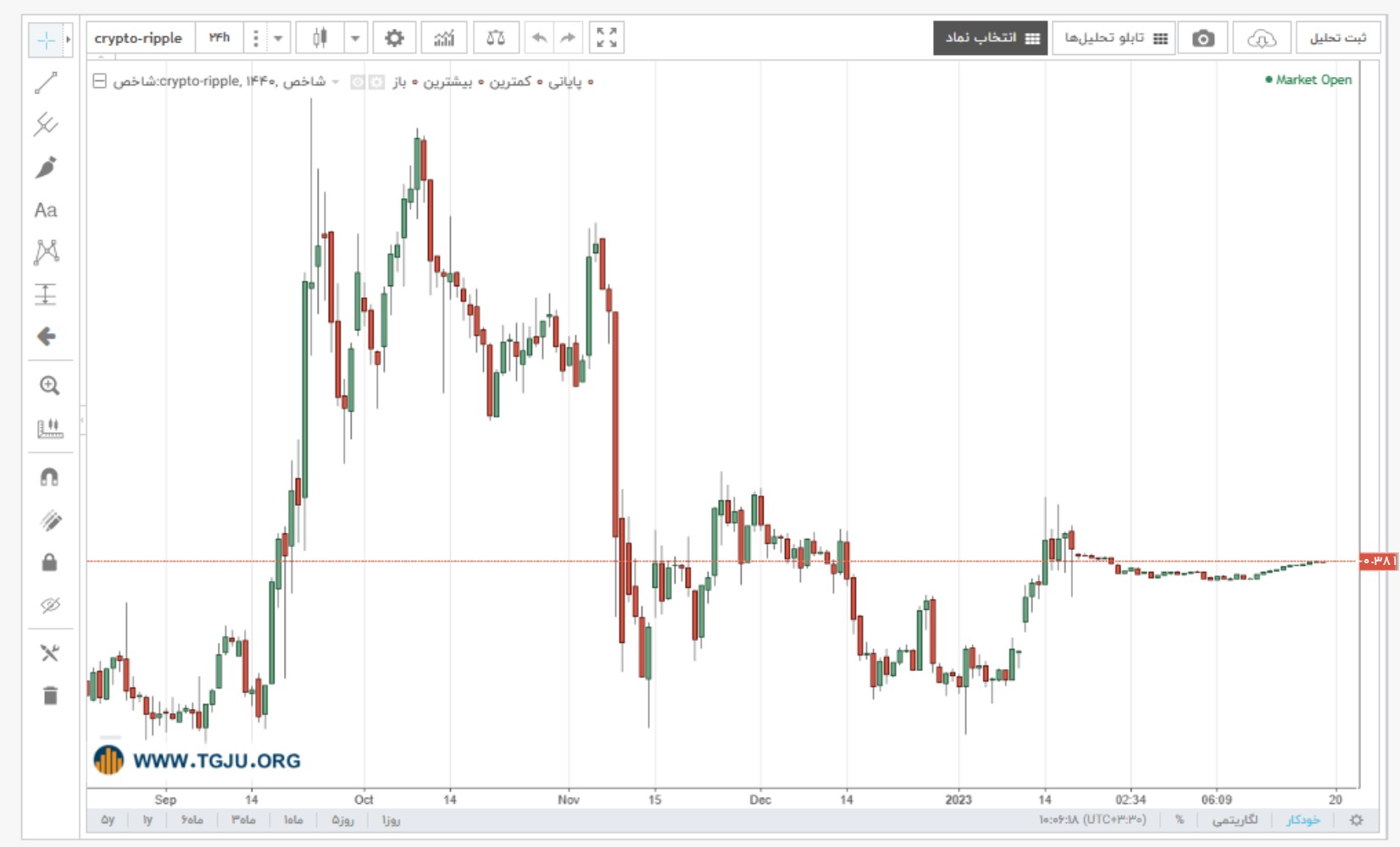Image resolution: width=1400 pixels, height=847 pixels.
Task: Undo the last chart action
Action: click(539, 38)
